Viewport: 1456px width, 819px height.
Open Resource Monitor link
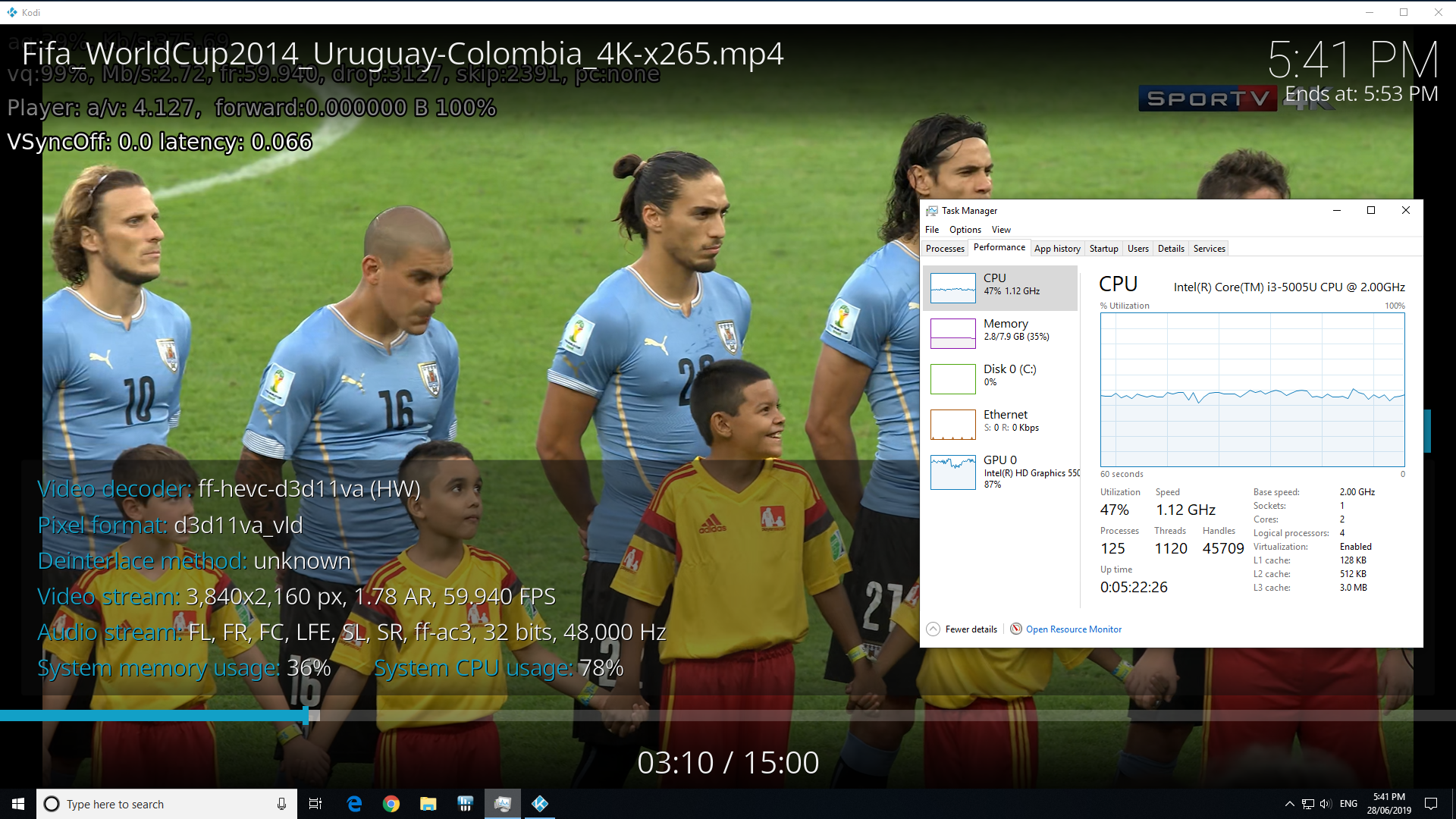pyautogui.click(x=1073, y=629)
